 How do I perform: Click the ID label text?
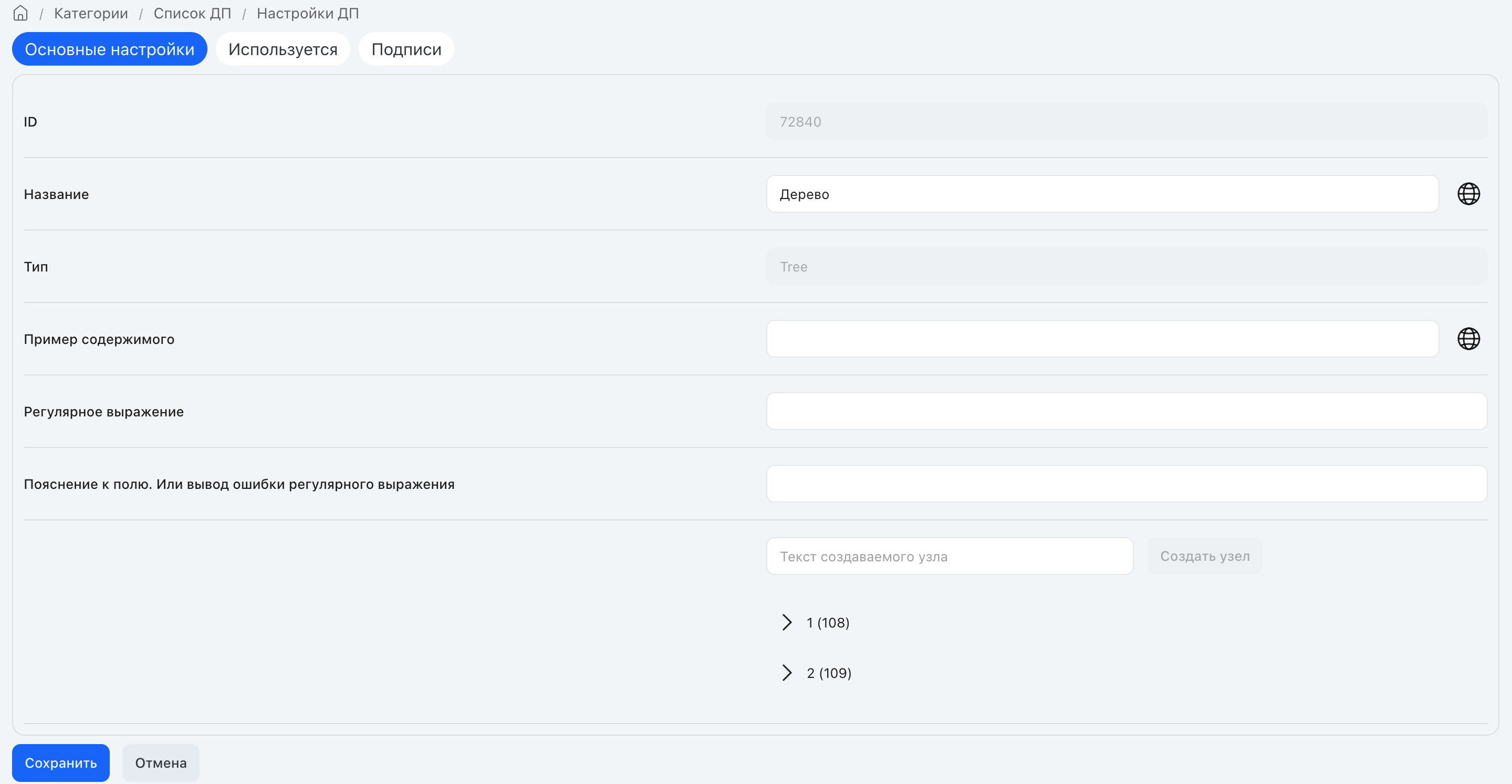(x=30, y=121)
